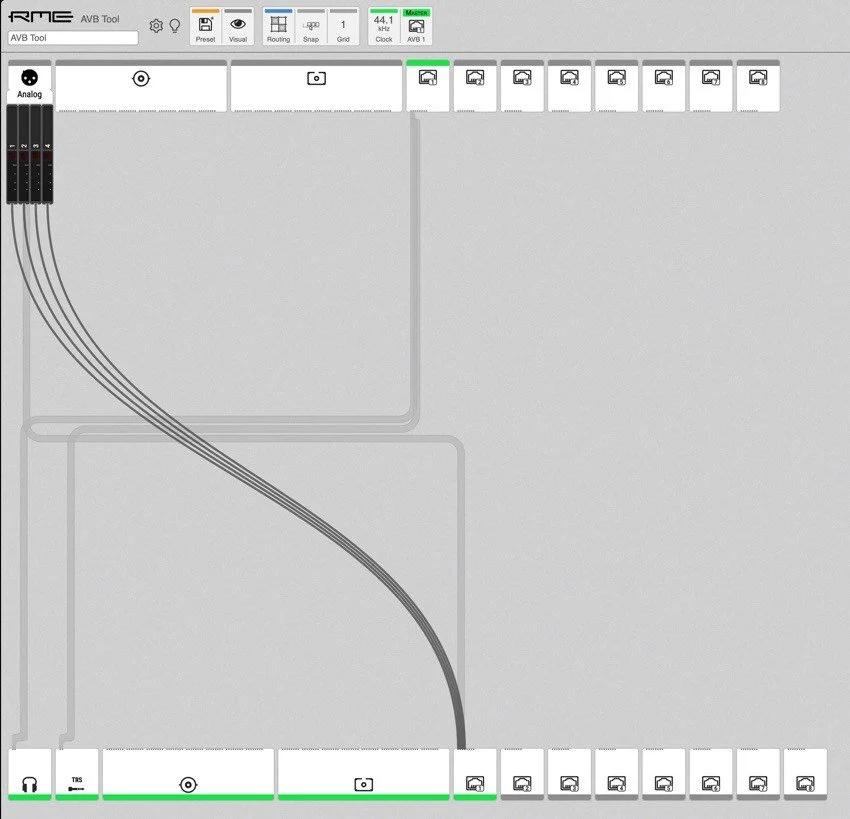Select the optical MADI input block
This screenshot has height=819, width=850.
point(317,86)
